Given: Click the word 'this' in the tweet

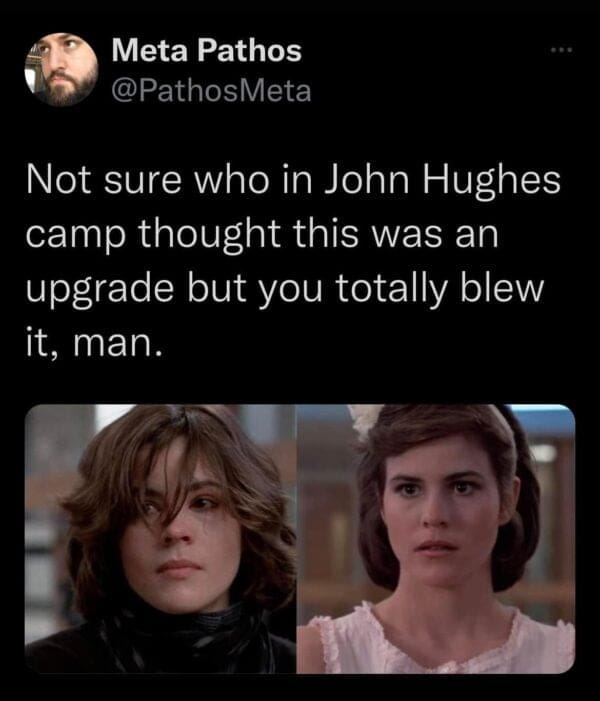Looking at the screenshot, I should pyautogui.click(x=325, y=234).
